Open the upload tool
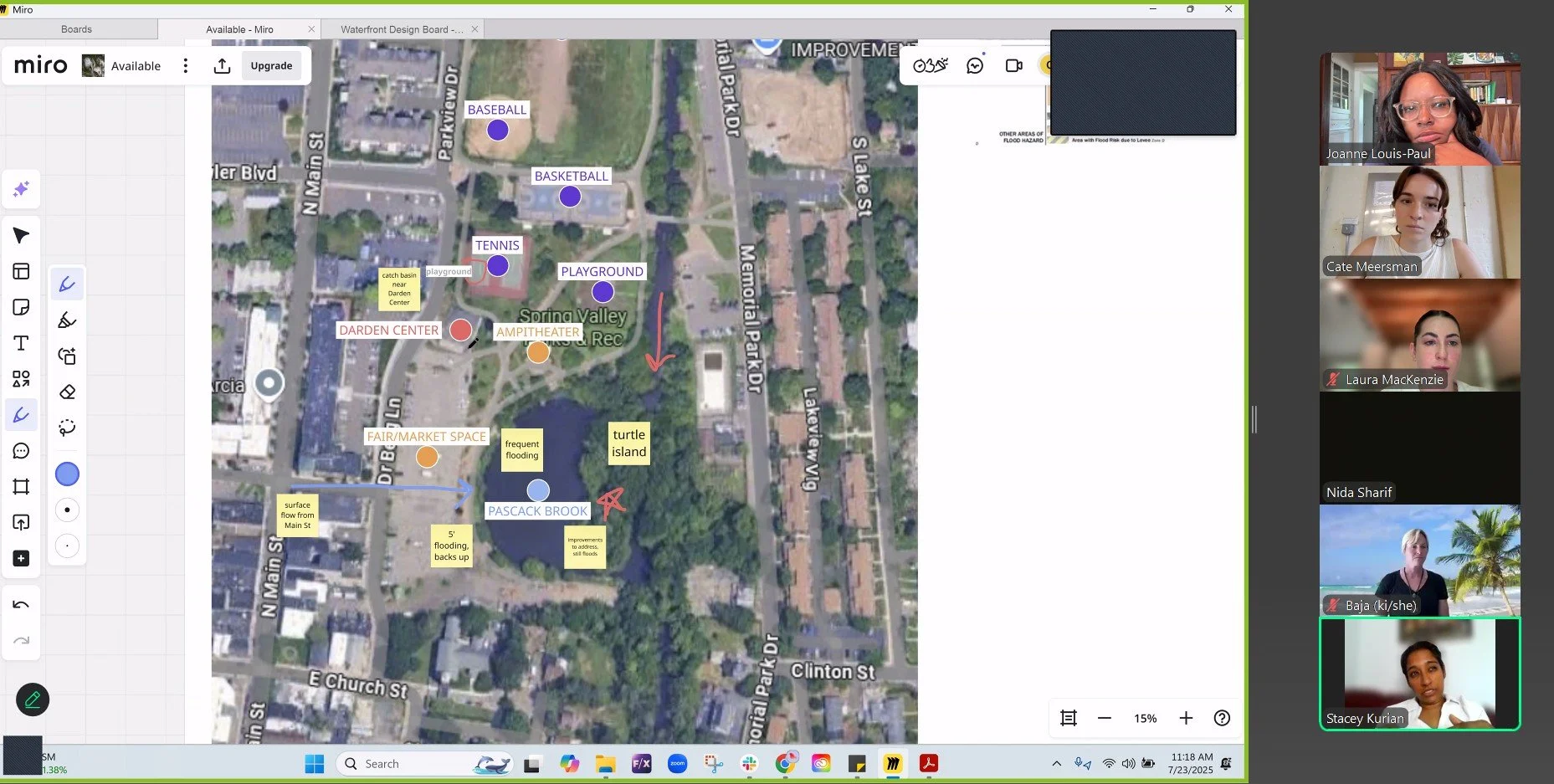Image resolution: width=1554 pixels, height=784 pixels. point(21,522)
